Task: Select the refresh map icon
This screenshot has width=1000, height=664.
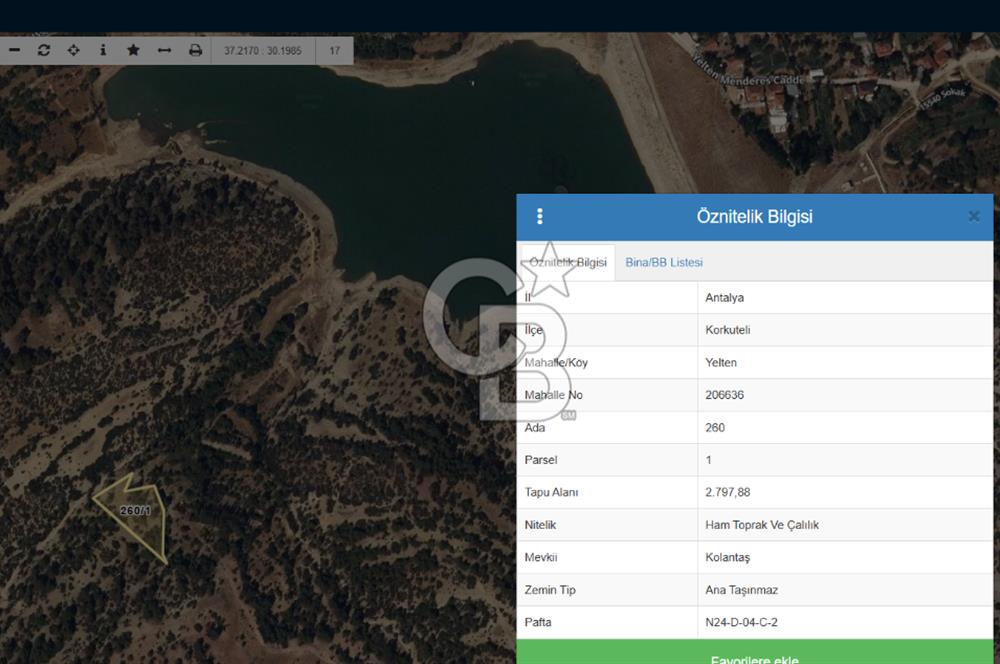Action: (43, 49)
